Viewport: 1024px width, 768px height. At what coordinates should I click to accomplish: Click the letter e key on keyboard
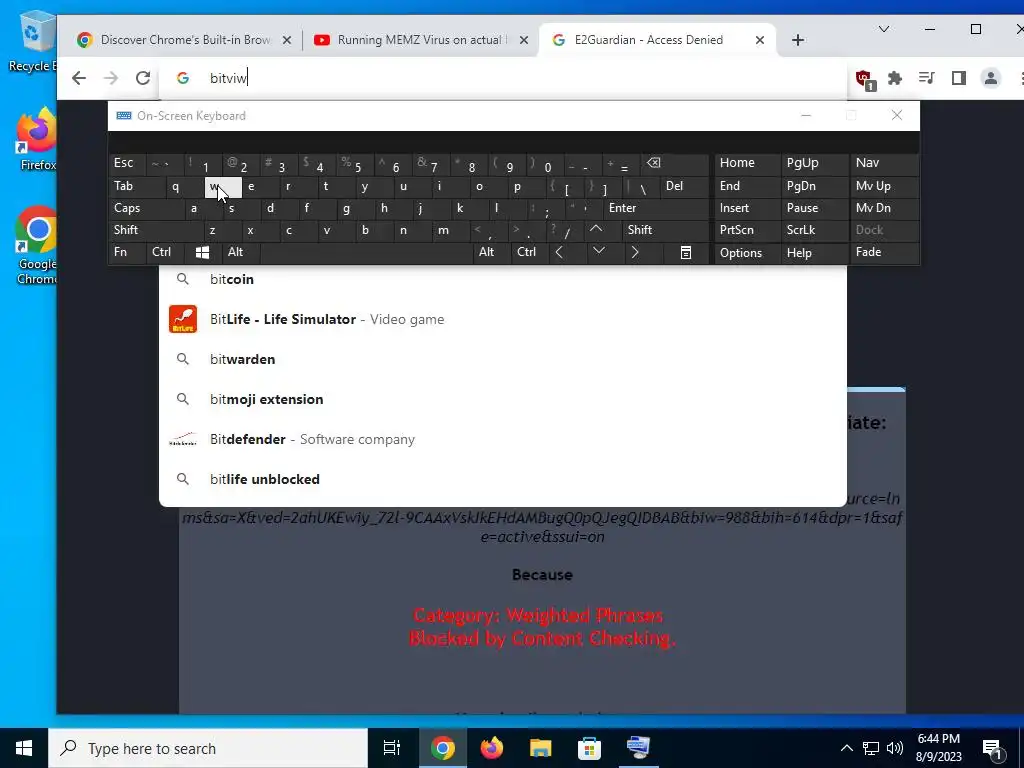(x=261, y=187)
